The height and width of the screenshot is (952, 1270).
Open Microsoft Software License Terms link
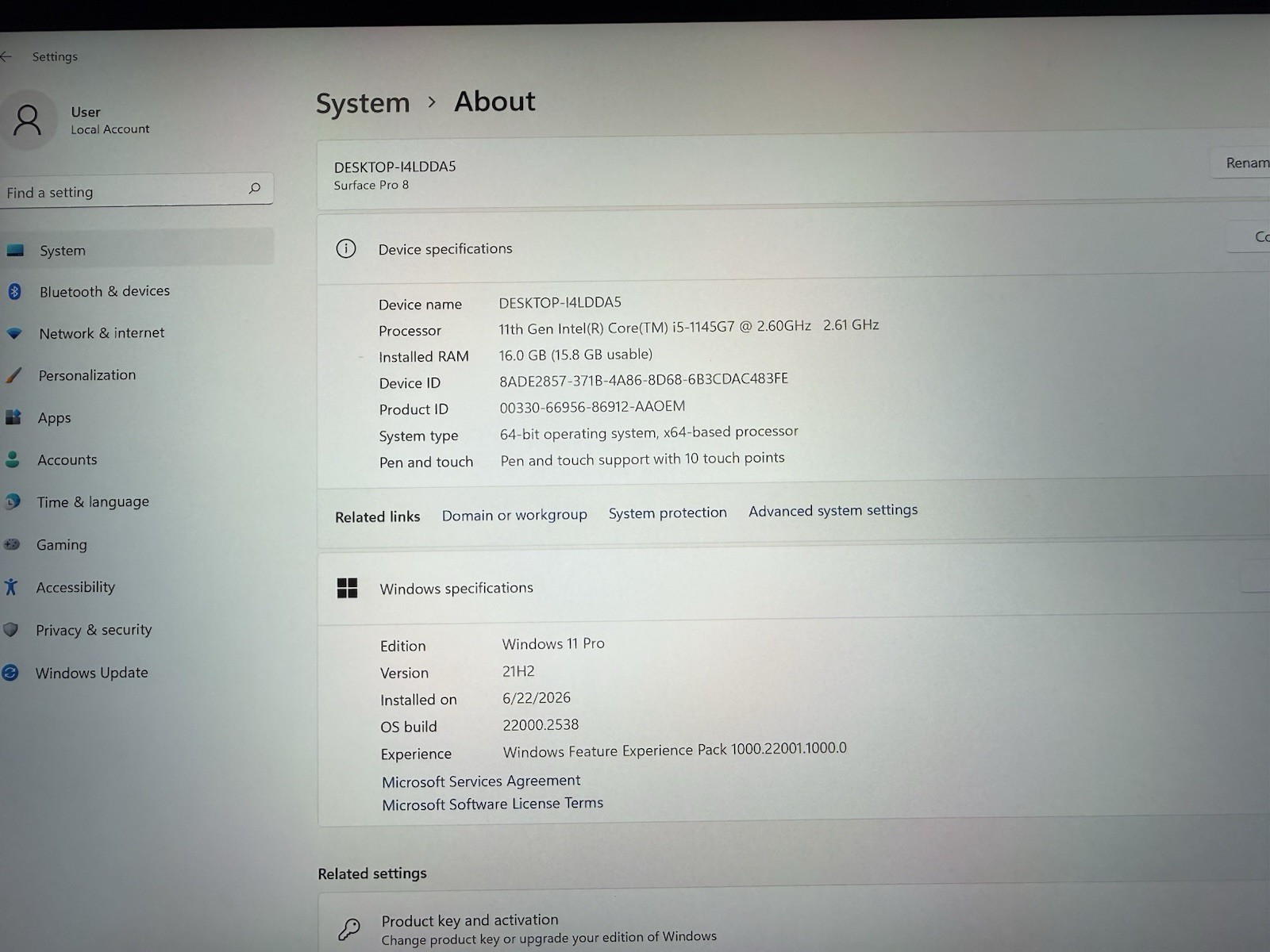(x=492, y=804)
